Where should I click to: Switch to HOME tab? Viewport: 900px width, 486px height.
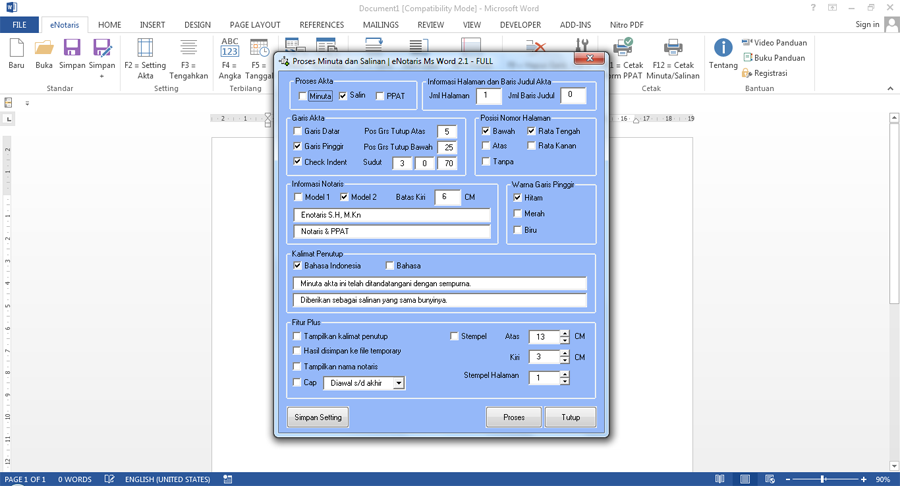[109, 25]
